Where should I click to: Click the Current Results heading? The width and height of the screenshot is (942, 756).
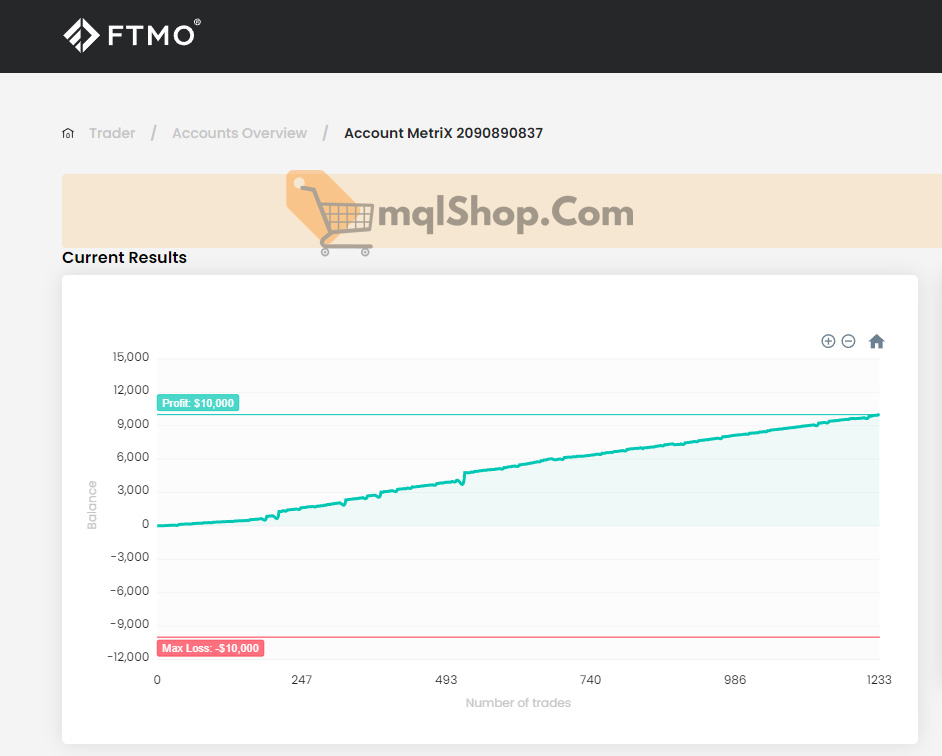[x=124, y=257]
